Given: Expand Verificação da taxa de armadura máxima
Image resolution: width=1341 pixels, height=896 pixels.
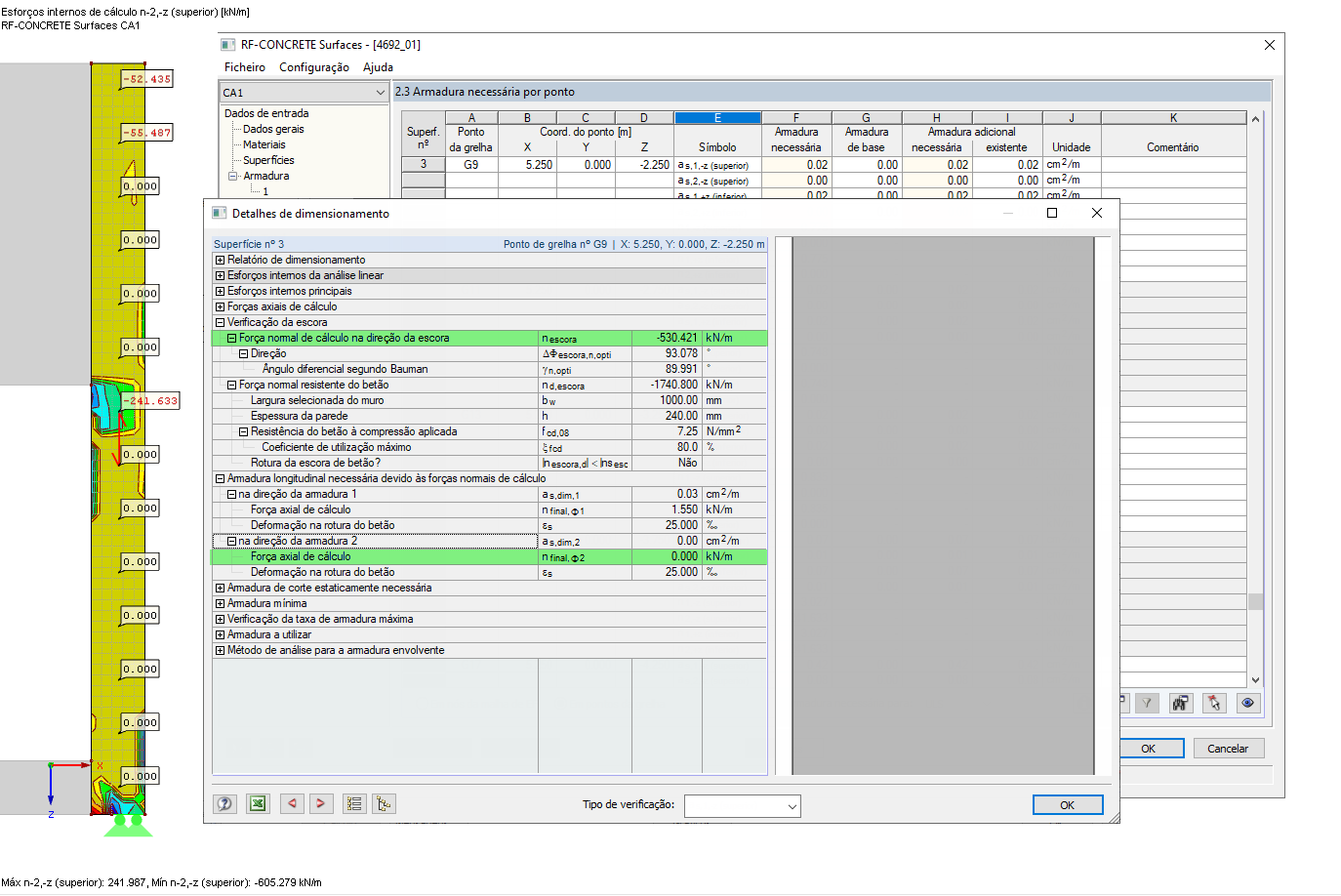Looking at the screenshot, I should (x=220, y=620).
